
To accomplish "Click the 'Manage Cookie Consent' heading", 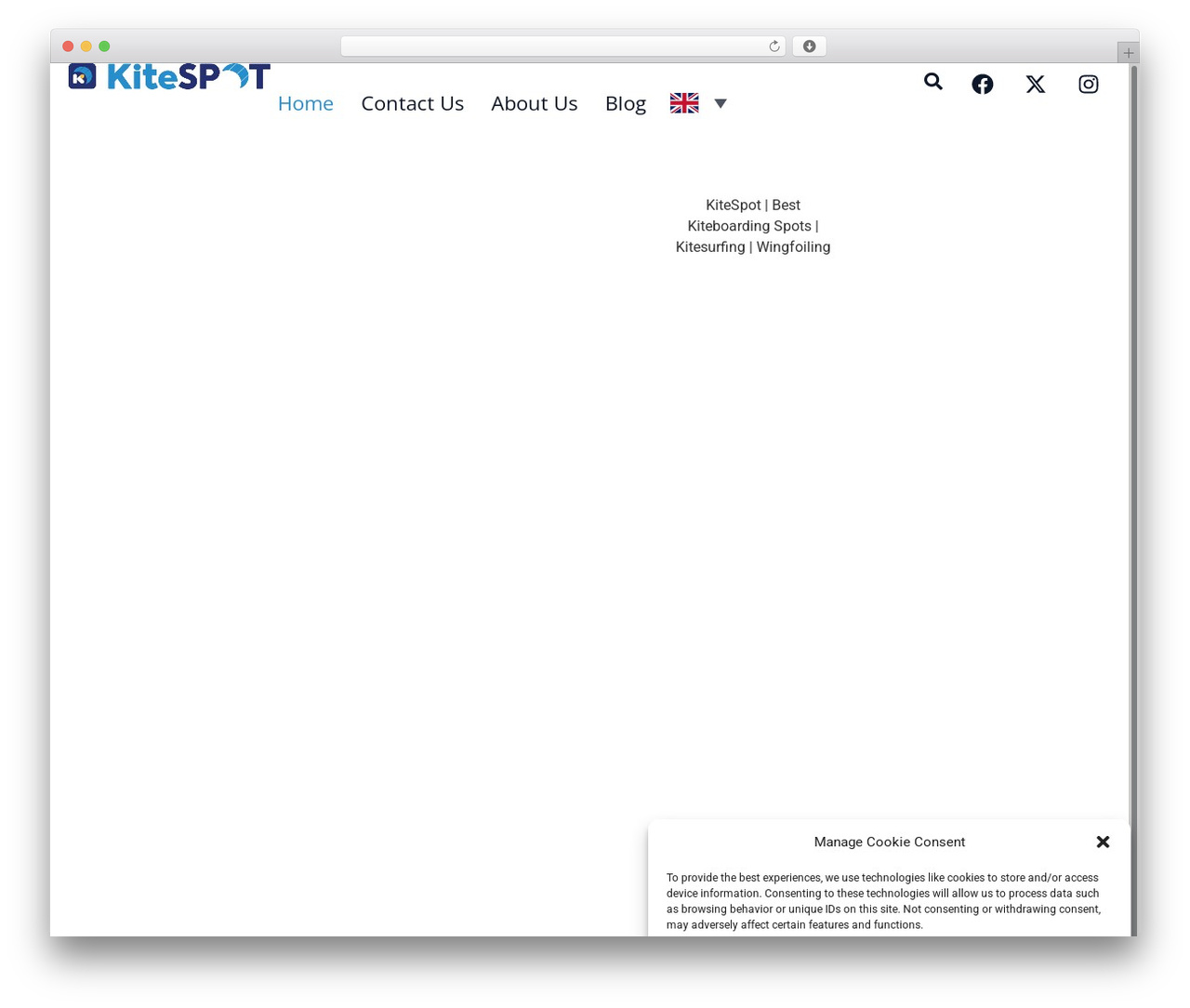I will point(890,842).
